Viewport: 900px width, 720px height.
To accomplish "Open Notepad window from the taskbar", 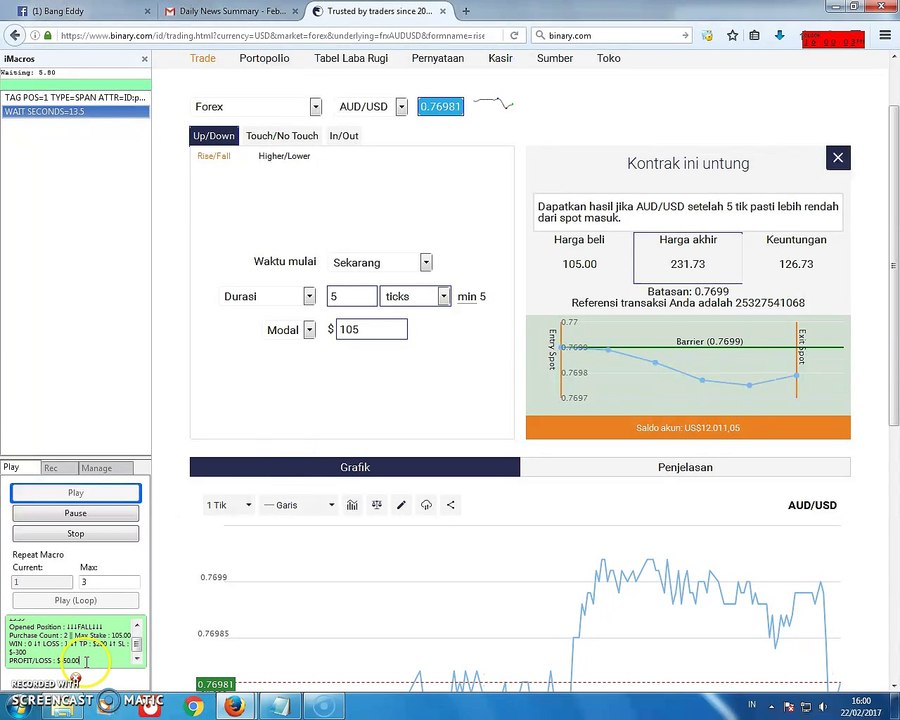I will point(280,706).
